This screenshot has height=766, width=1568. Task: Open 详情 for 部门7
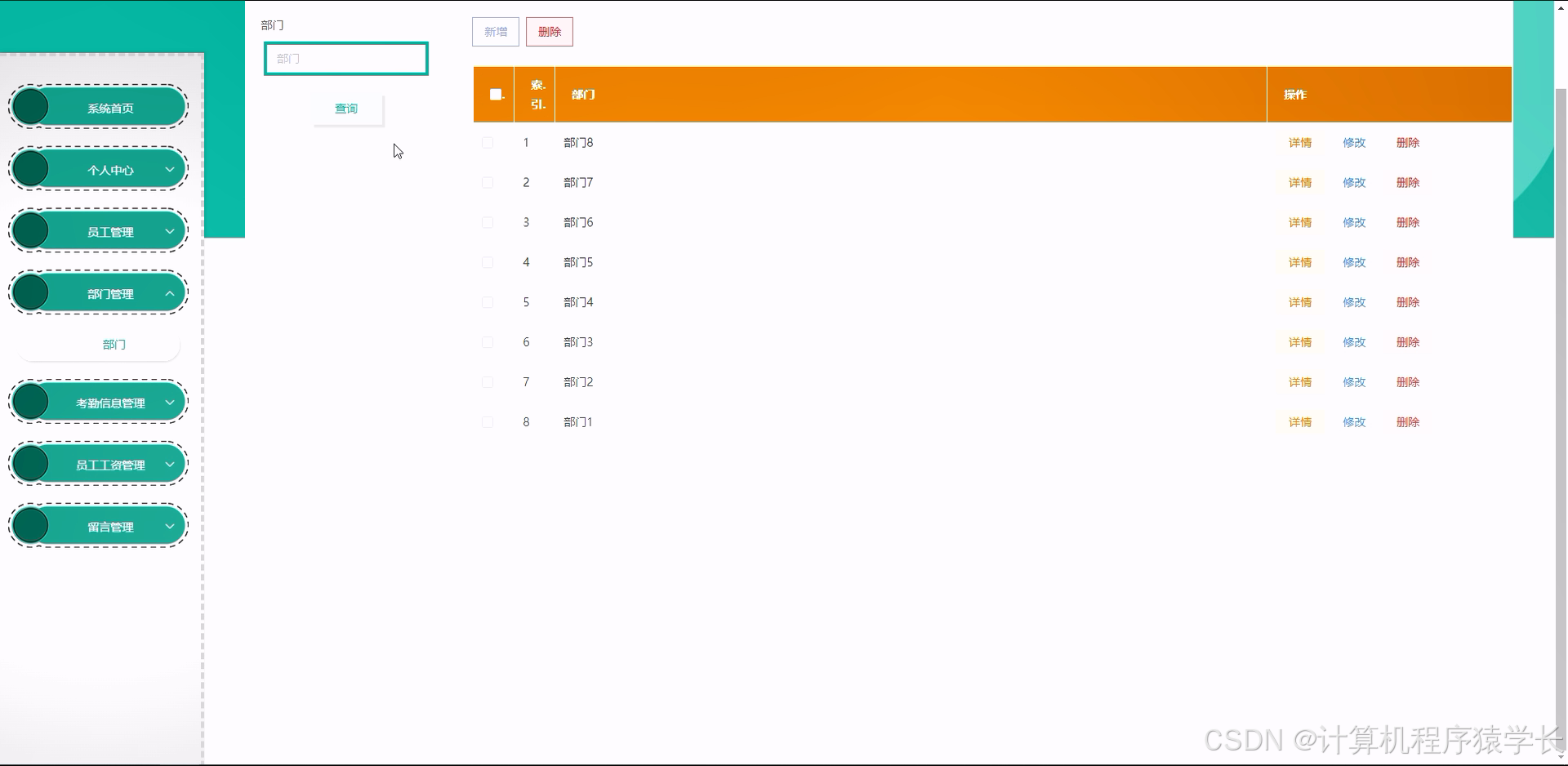pyautogui.click(x=1300, y=183)
